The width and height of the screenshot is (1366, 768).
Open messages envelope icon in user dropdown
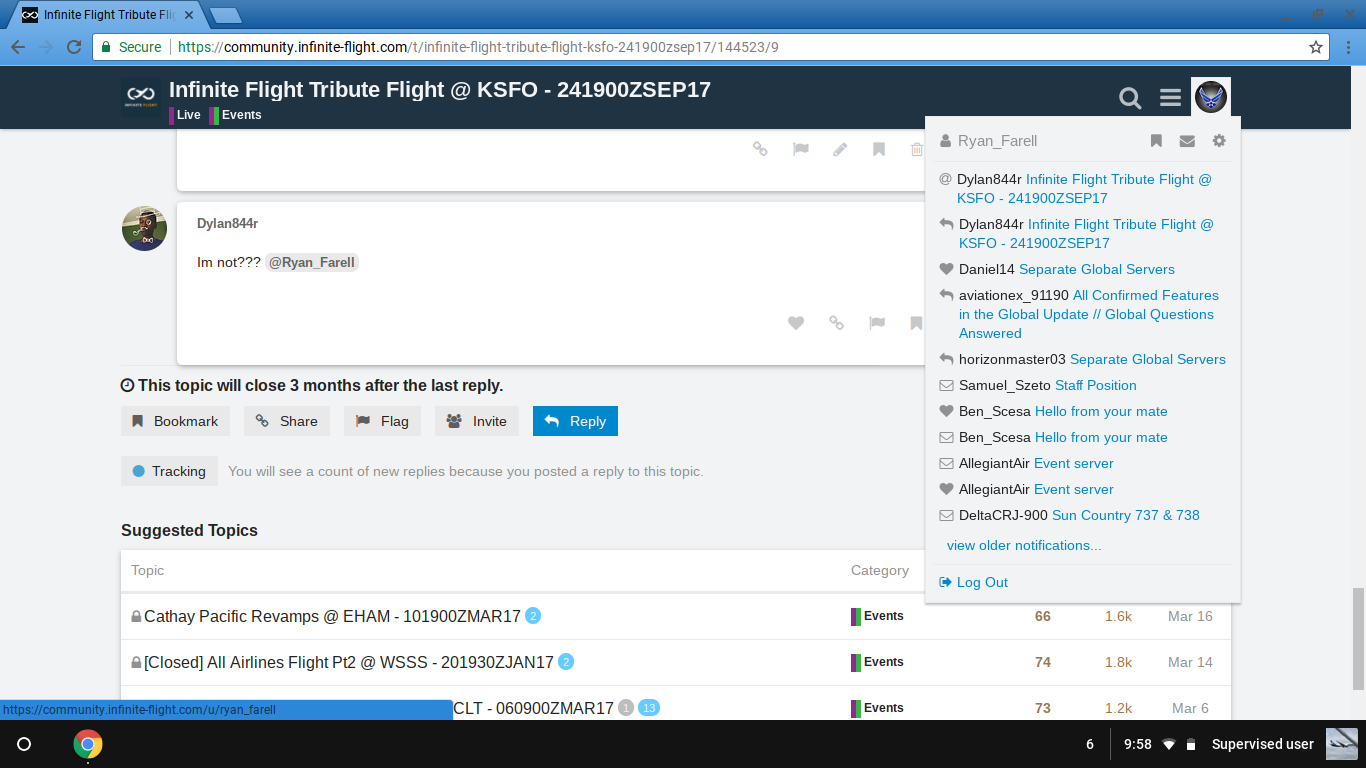(x=1187, y=141)
